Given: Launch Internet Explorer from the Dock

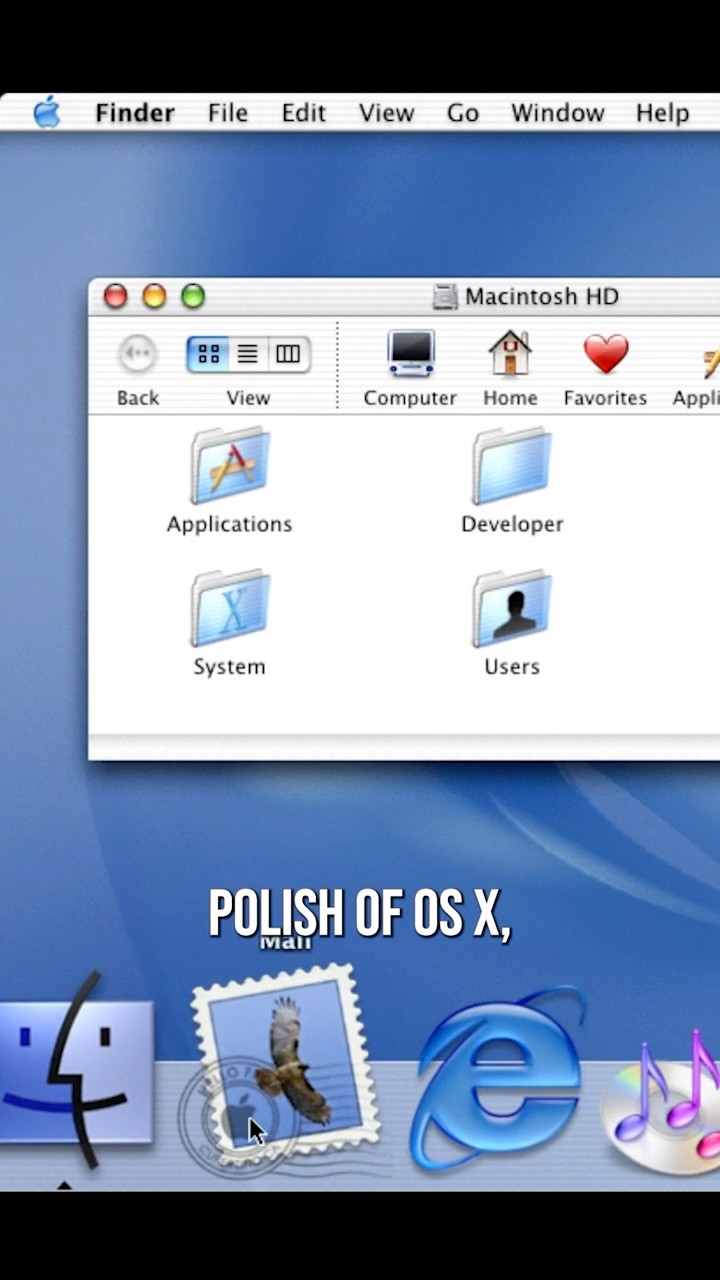Looking at the screenshot, I should tap(498, 1076).
